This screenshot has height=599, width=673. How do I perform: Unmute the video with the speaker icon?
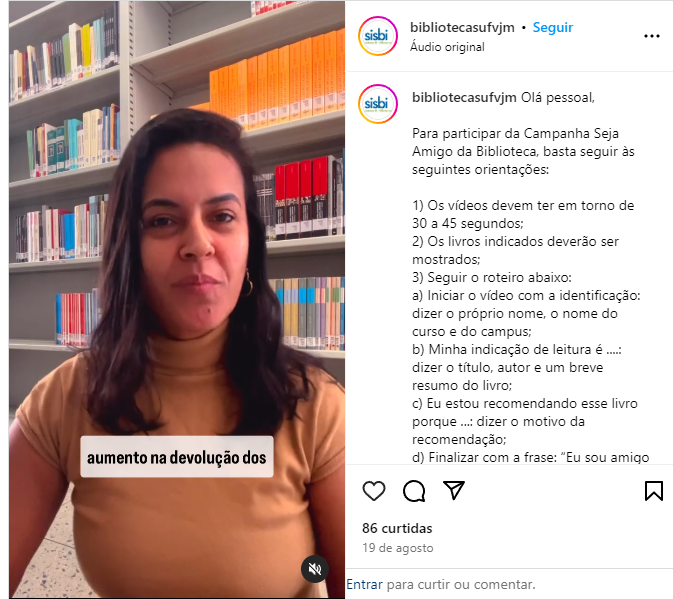pyautogui.click(x=315, y=569)
